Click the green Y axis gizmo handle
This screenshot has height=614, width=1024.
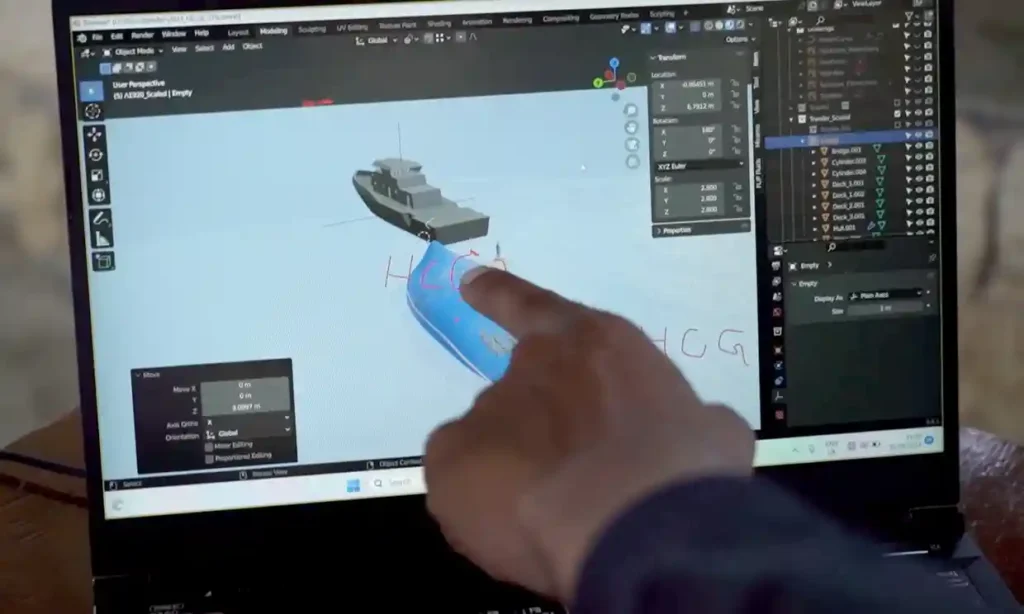point(598,83)
